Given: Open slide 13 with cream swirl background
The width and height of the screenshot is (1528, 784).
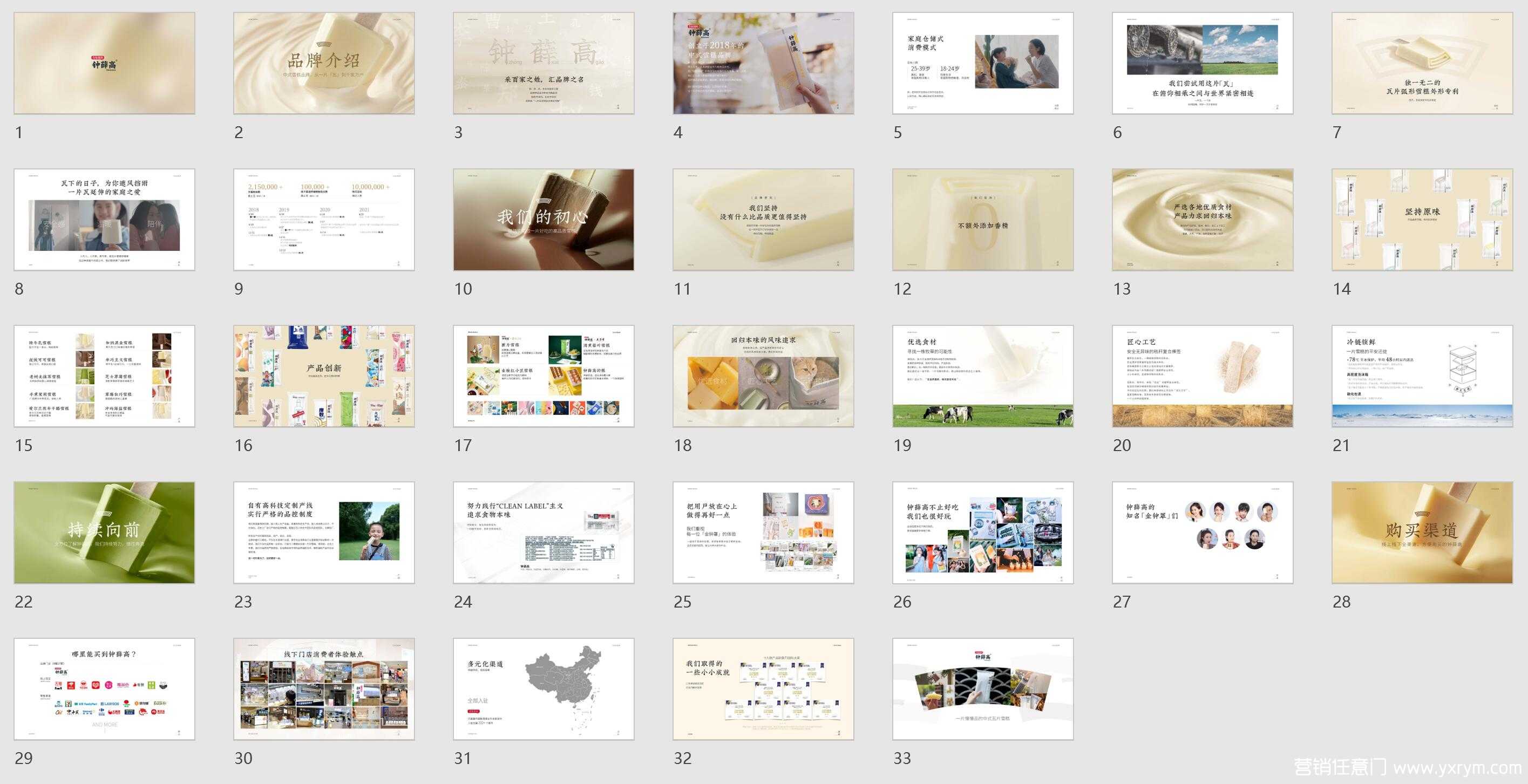Looking at the screenshot, I should 1203,220.
